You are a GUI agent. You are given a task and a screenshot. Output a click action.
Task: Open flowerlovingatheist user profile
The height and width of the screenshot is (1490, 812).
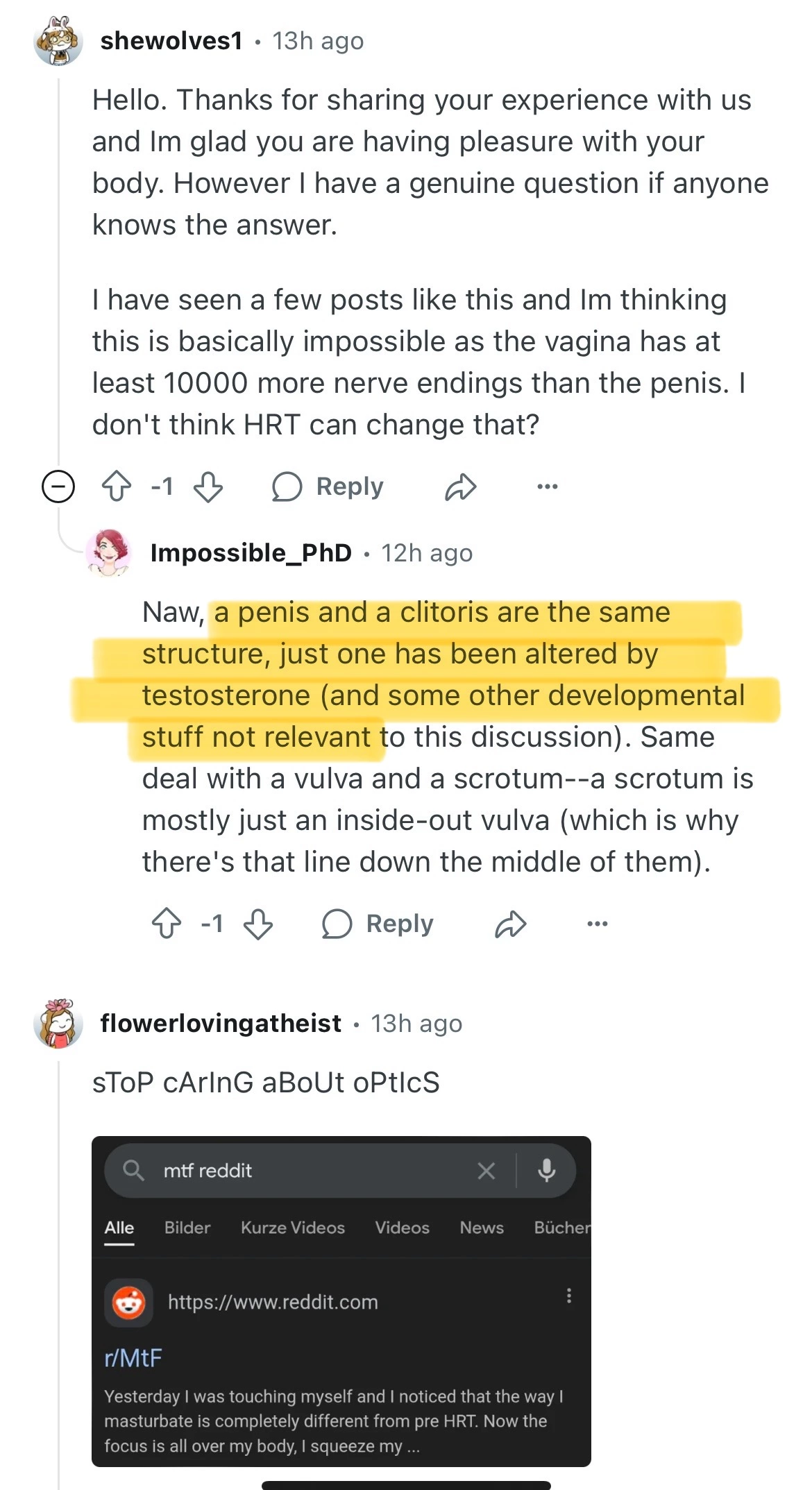[x=221, y=1024]
